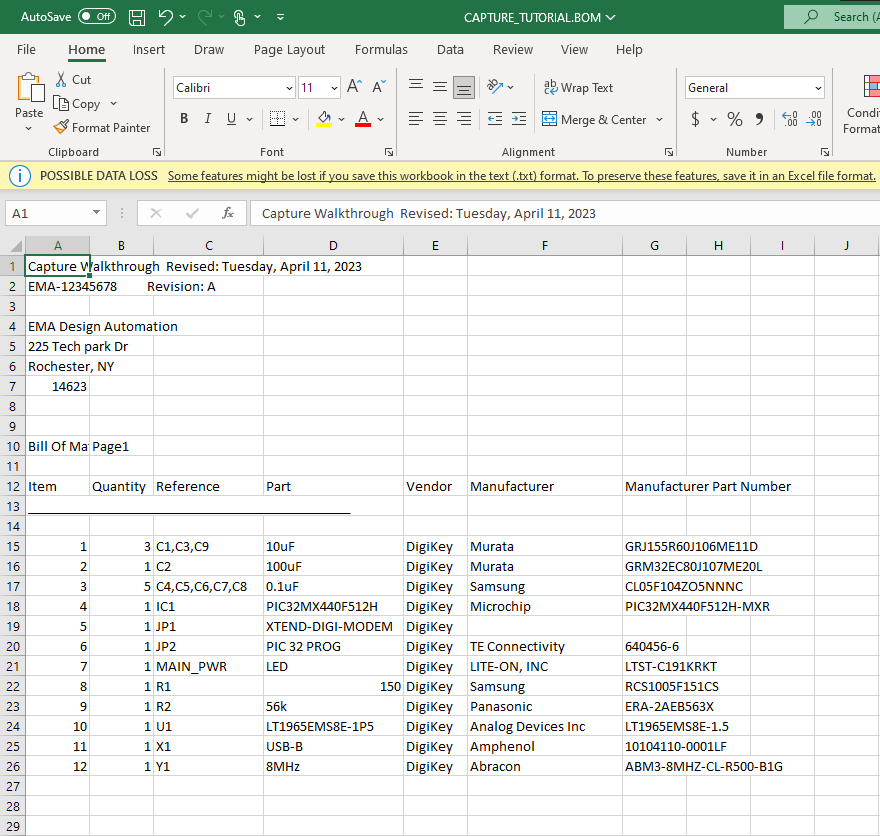Expand the Copy options arrow

coord(113,104)
